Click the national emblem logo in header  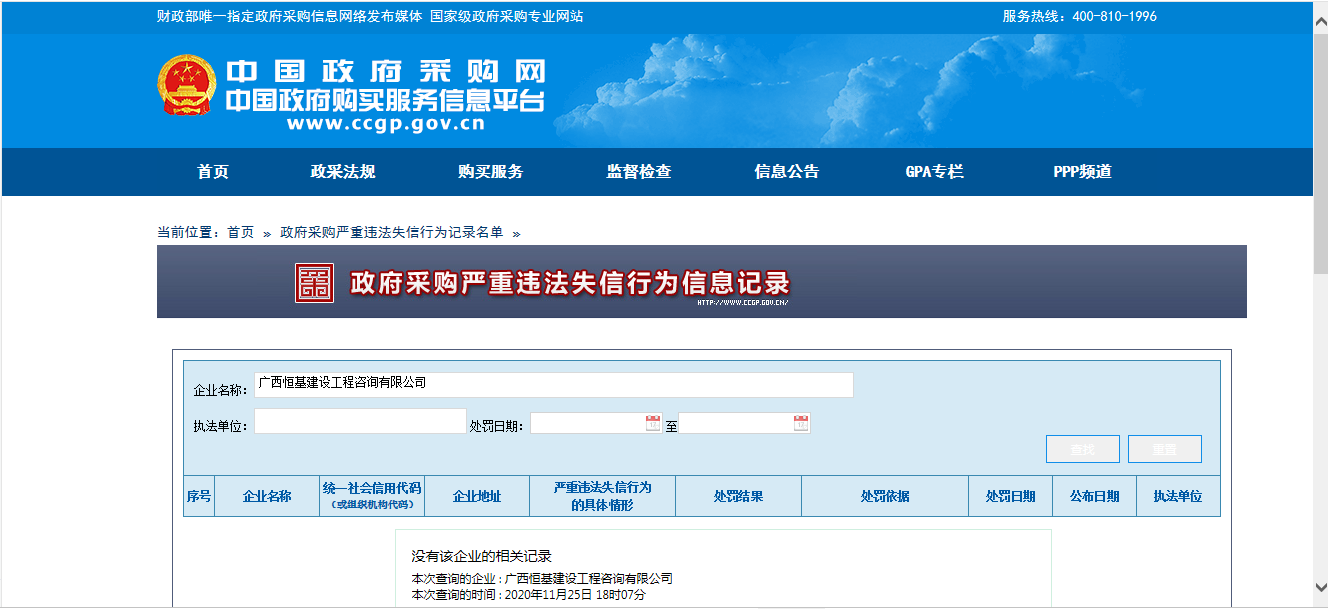[186, 85]
